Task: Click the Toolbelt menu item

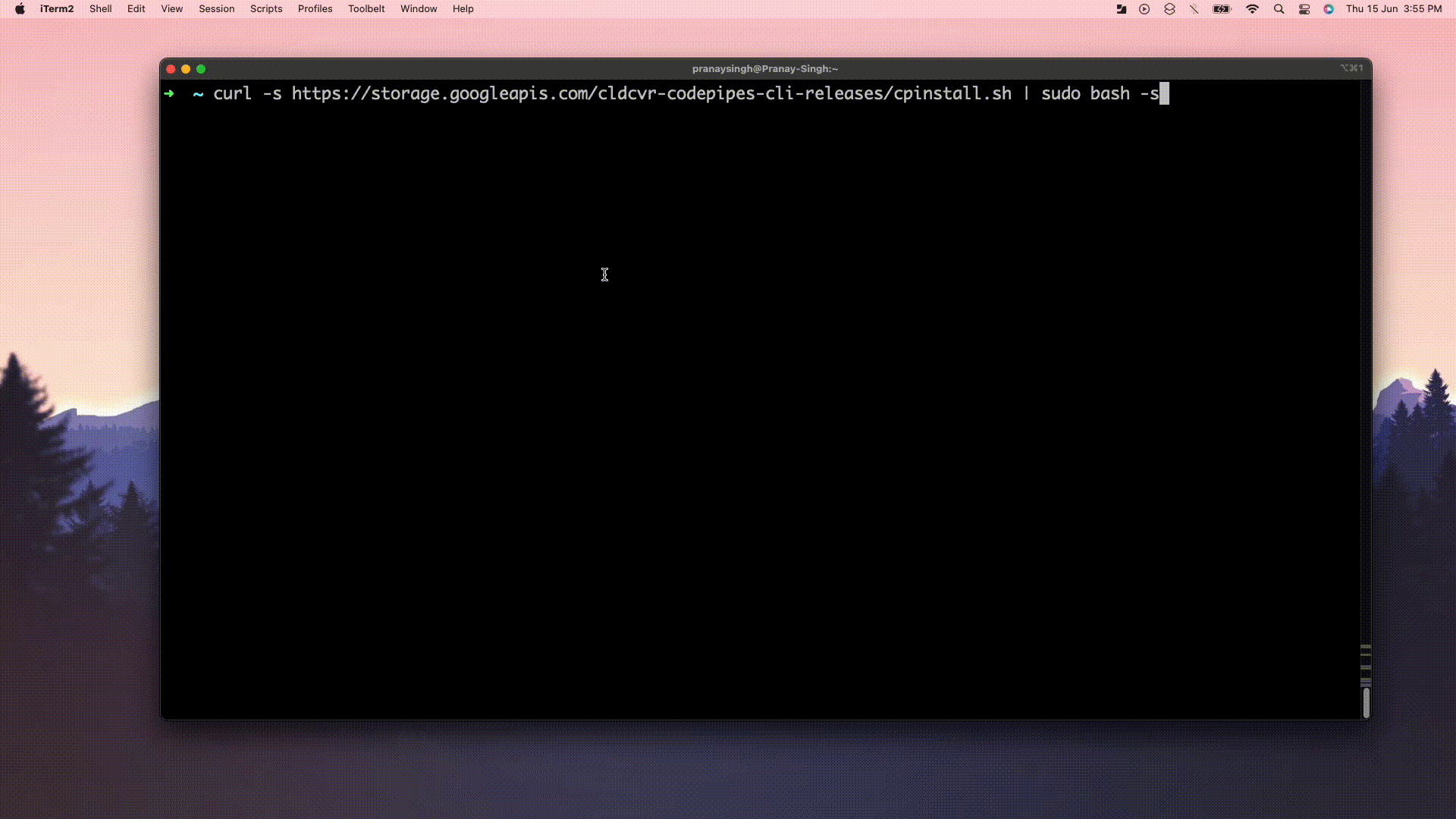Action: coord(366,9)
